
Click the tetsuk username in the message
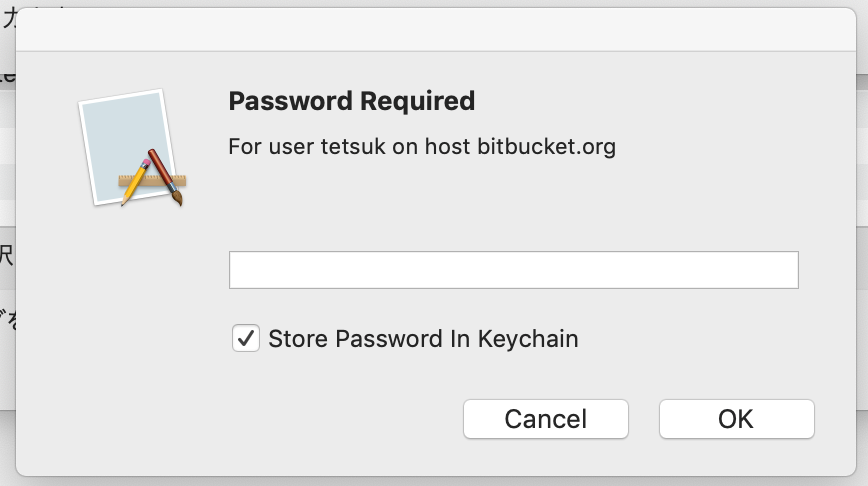[x=353, y=147]
